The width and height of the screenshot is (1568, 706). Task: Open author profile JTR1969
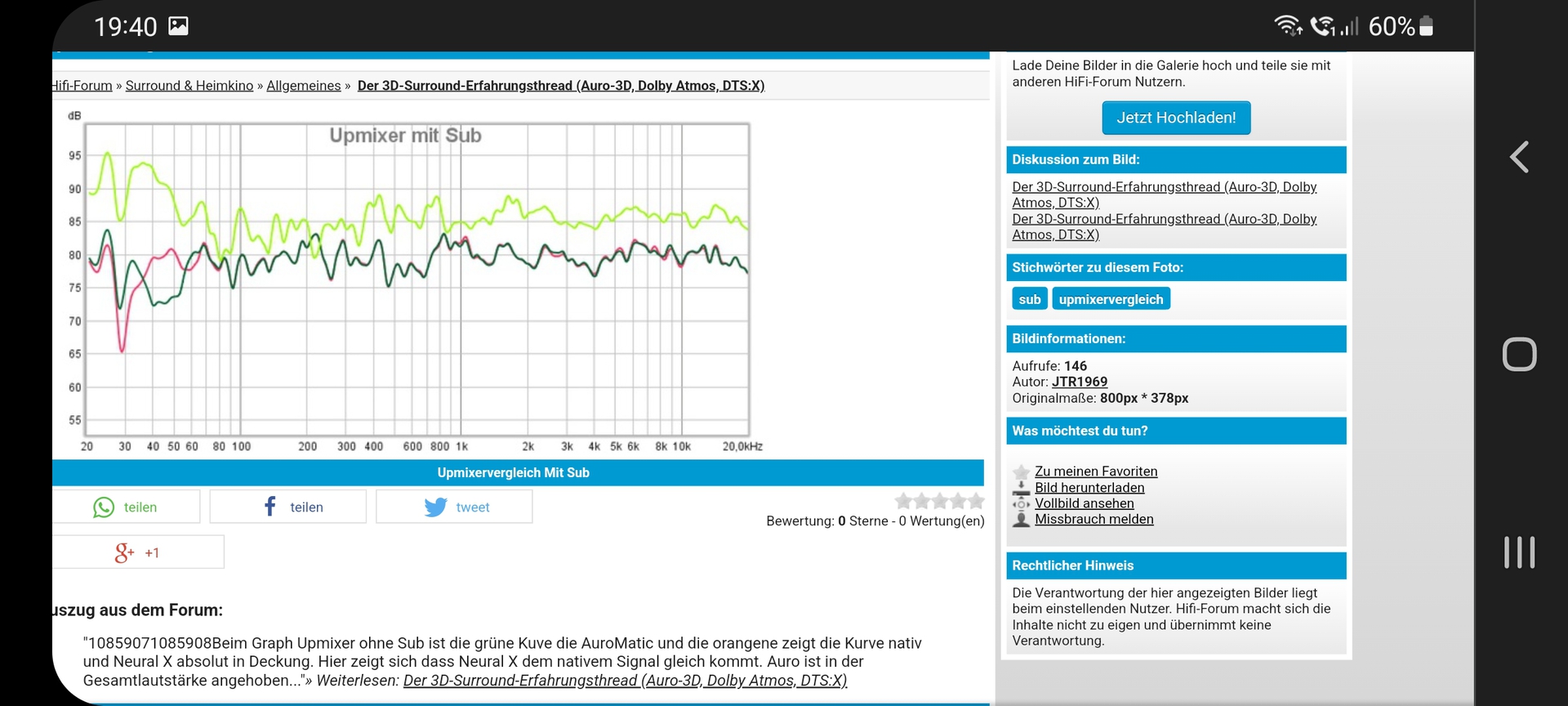click(x=1079, y=382)
